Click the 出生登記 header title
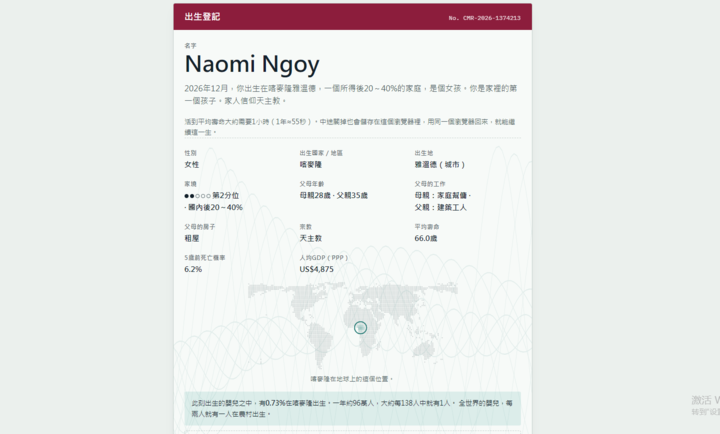The height and width of the screenshot is (434, 720). point(202,17)
